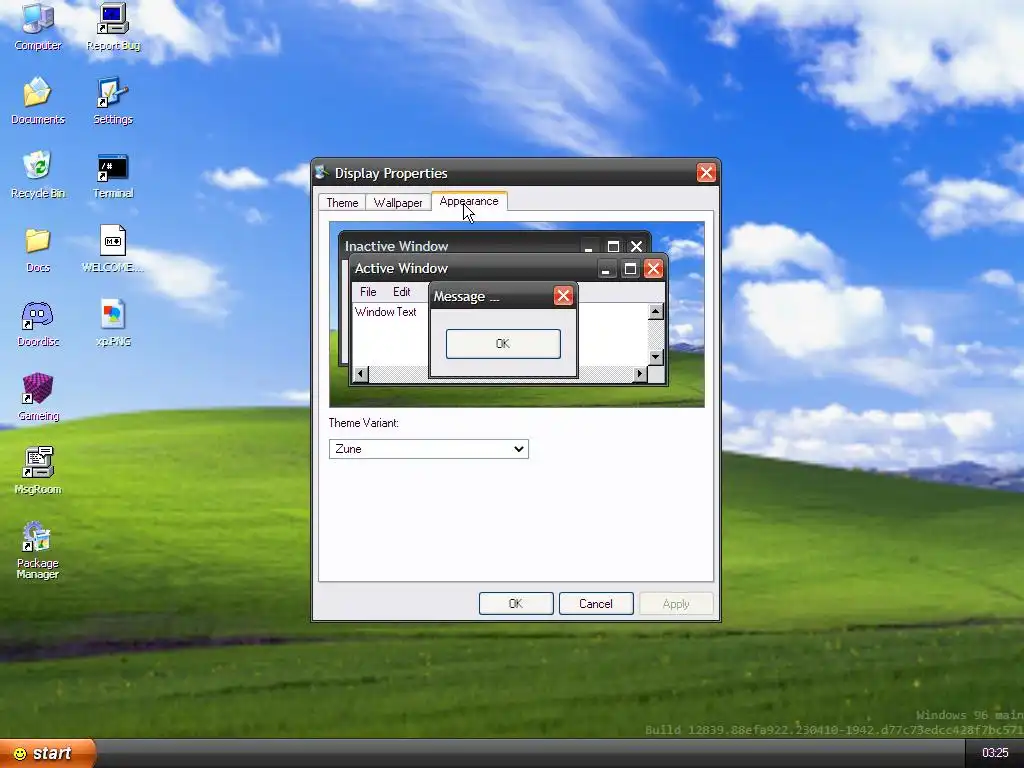Open the Settings desktop shortcut
Screen dimensions: 1024x768
point(113,101)
